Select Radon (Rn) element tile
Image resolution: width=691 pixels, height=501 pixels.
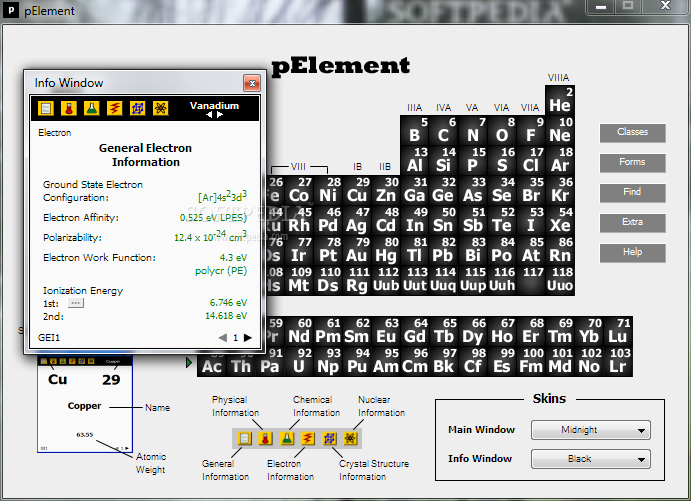560,250
